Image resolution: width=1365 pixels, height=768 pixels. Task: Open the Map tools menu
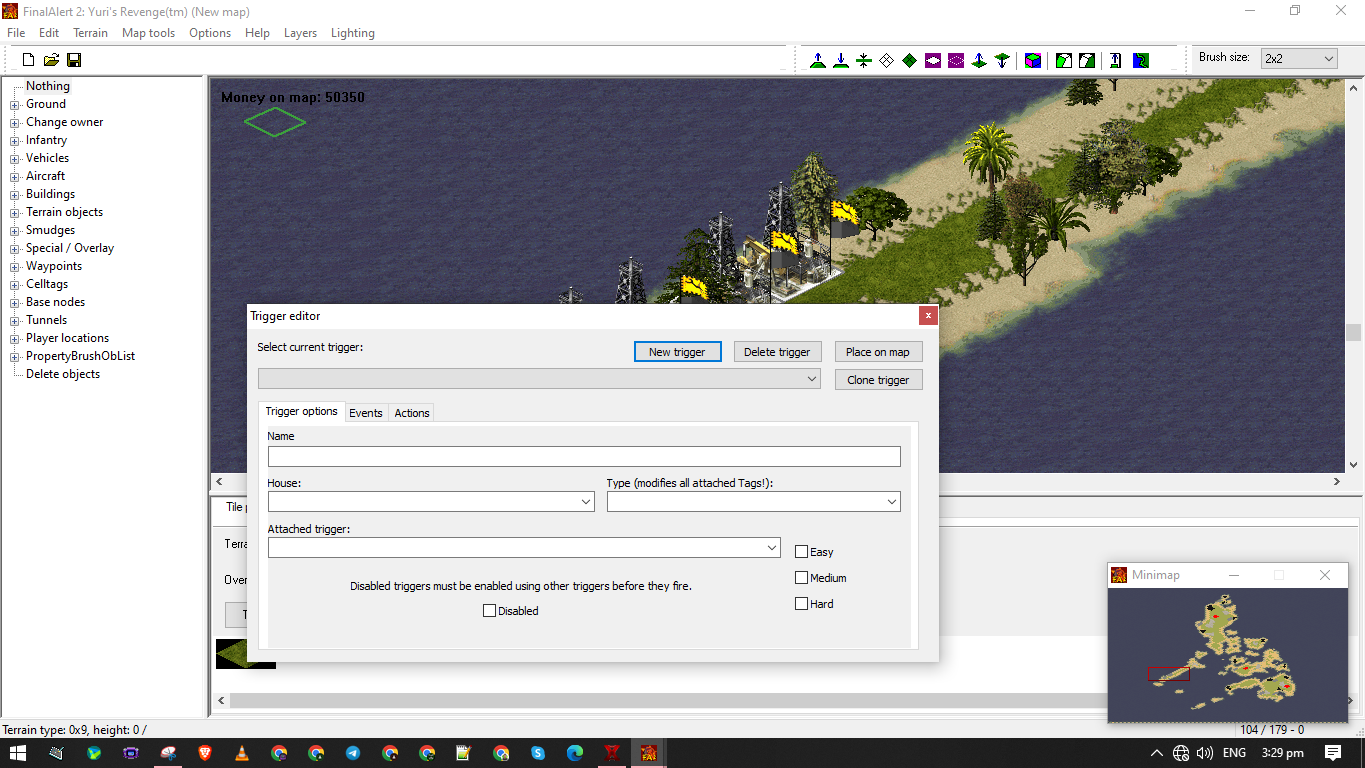[148, 33]
